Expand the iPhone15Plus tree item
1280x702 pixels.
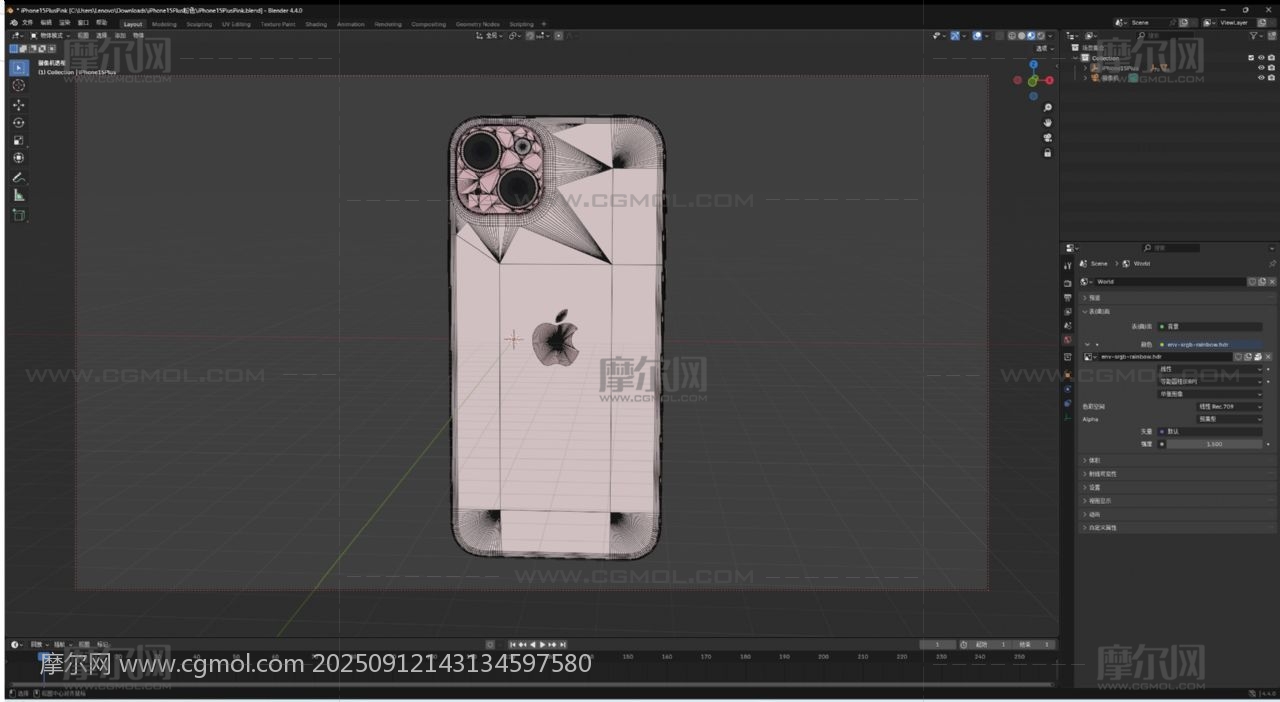tap(1085, 68)
